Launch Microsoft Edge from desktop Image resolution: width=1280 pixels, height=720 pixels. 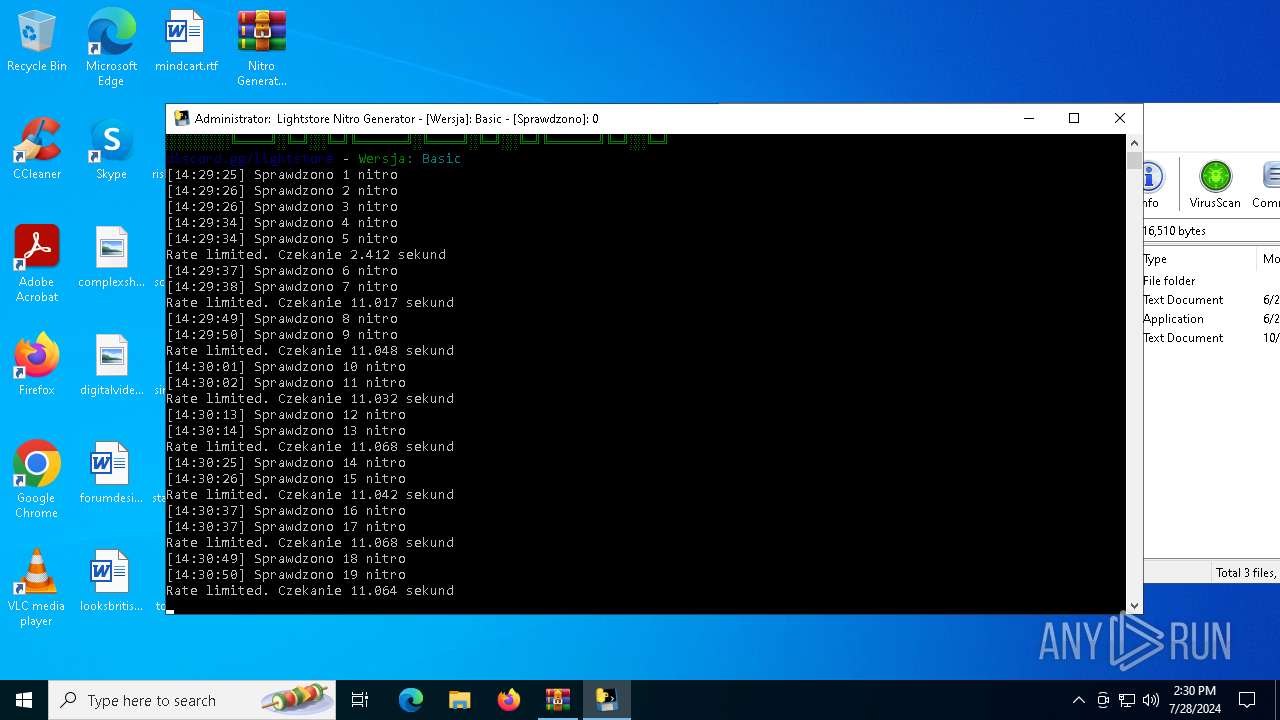click(x=111, y=47)
